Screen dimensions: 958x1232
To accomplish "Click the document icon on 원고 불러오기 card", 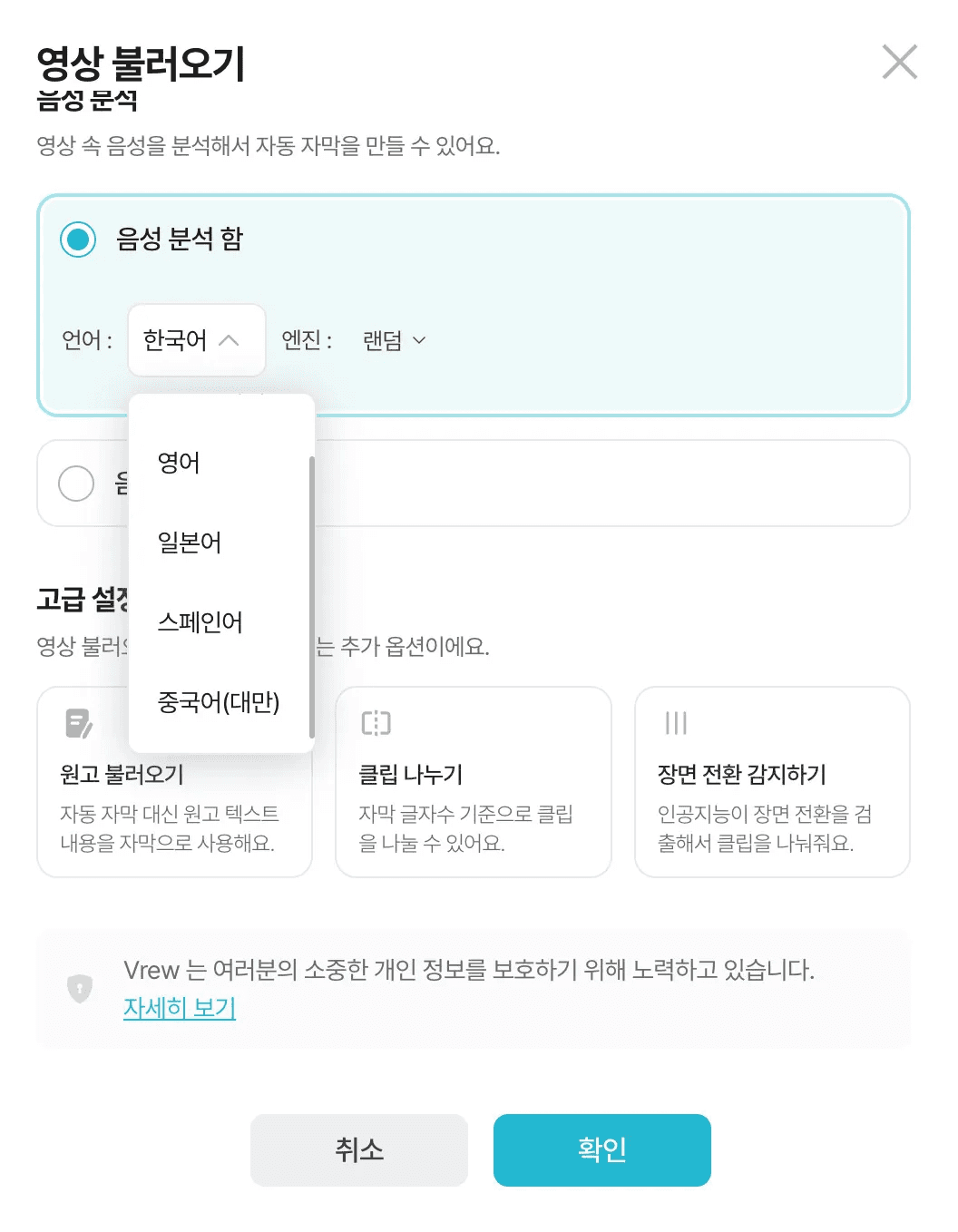I will [x=77, y=723].
